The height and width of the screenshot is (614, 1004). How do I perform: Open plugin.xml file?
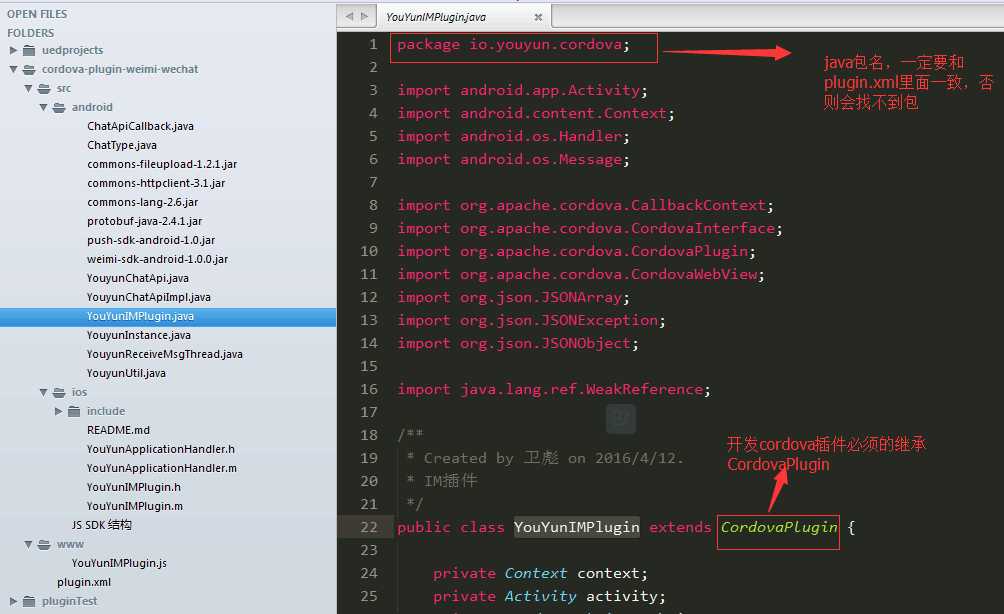tap(84, 583)
